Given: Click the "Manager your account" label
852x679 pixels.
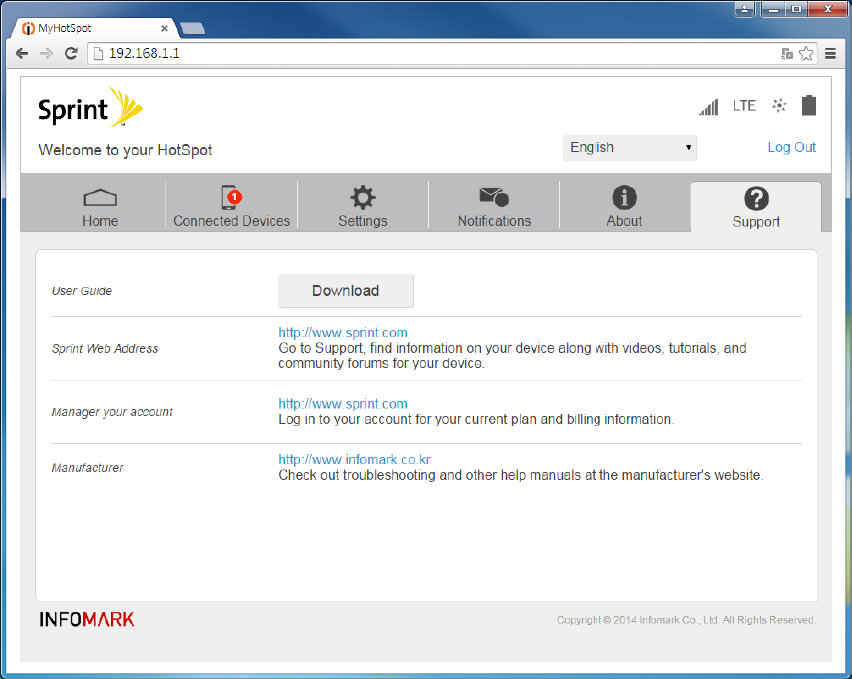Looking at the screenshot, I should (112, 412).
